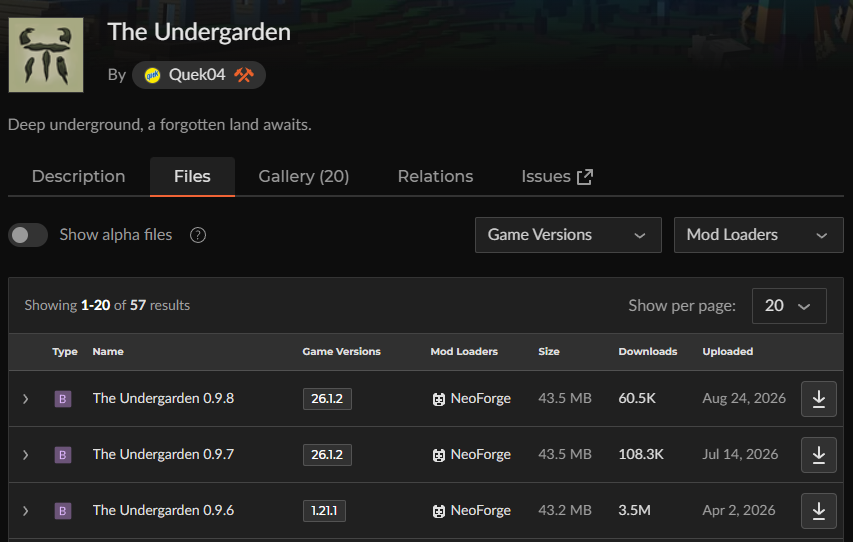Click the help icon beside Show alpha files
This screenshot has width=853, height=542.
coord(198,235)
